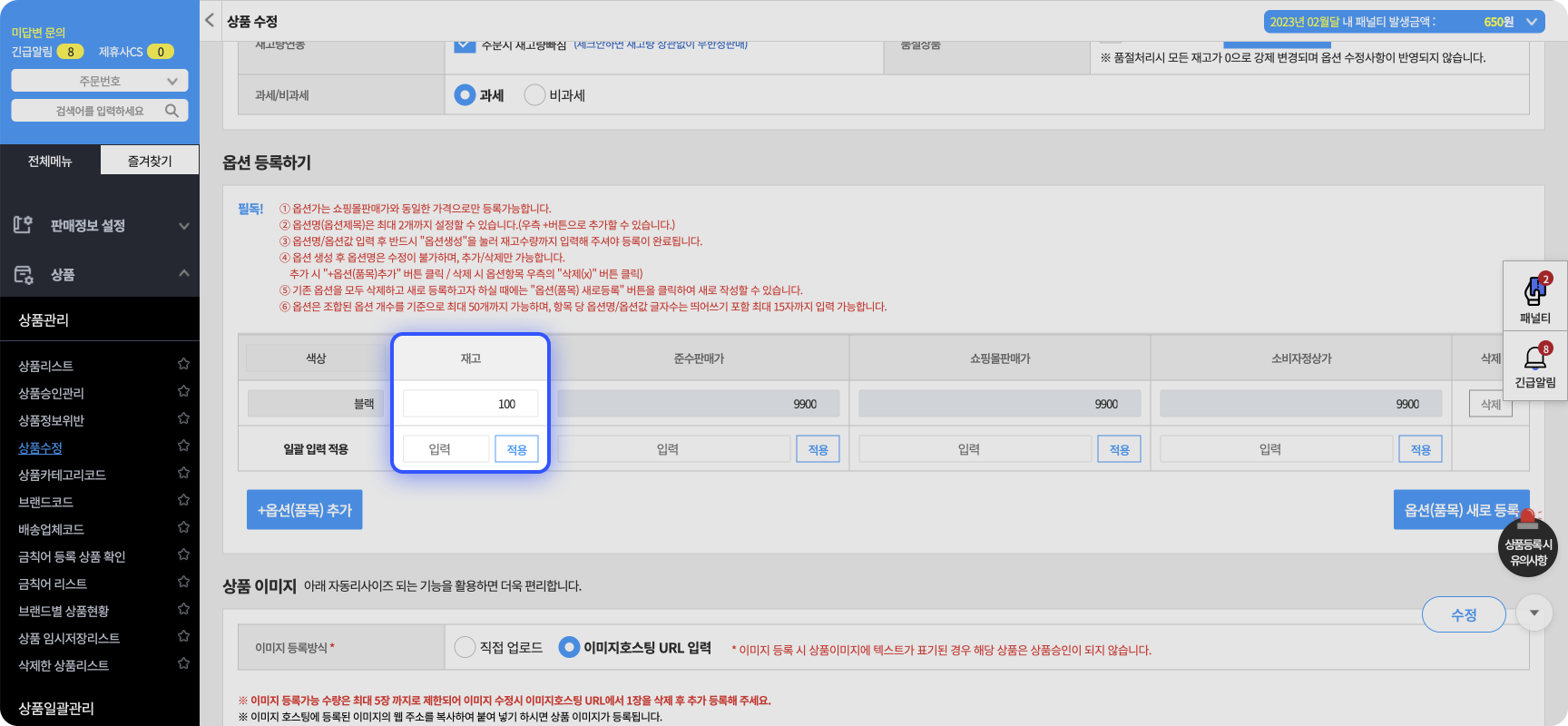Select the 비과세 radio button
The height and width of the screenshot is (726, 1568).
pos(534,95)
